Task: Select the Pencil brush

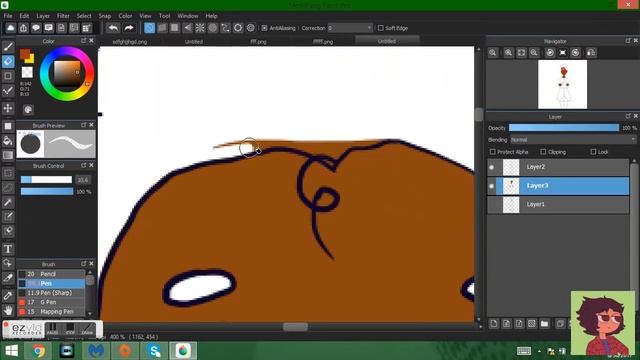Action: click(51, 274)
